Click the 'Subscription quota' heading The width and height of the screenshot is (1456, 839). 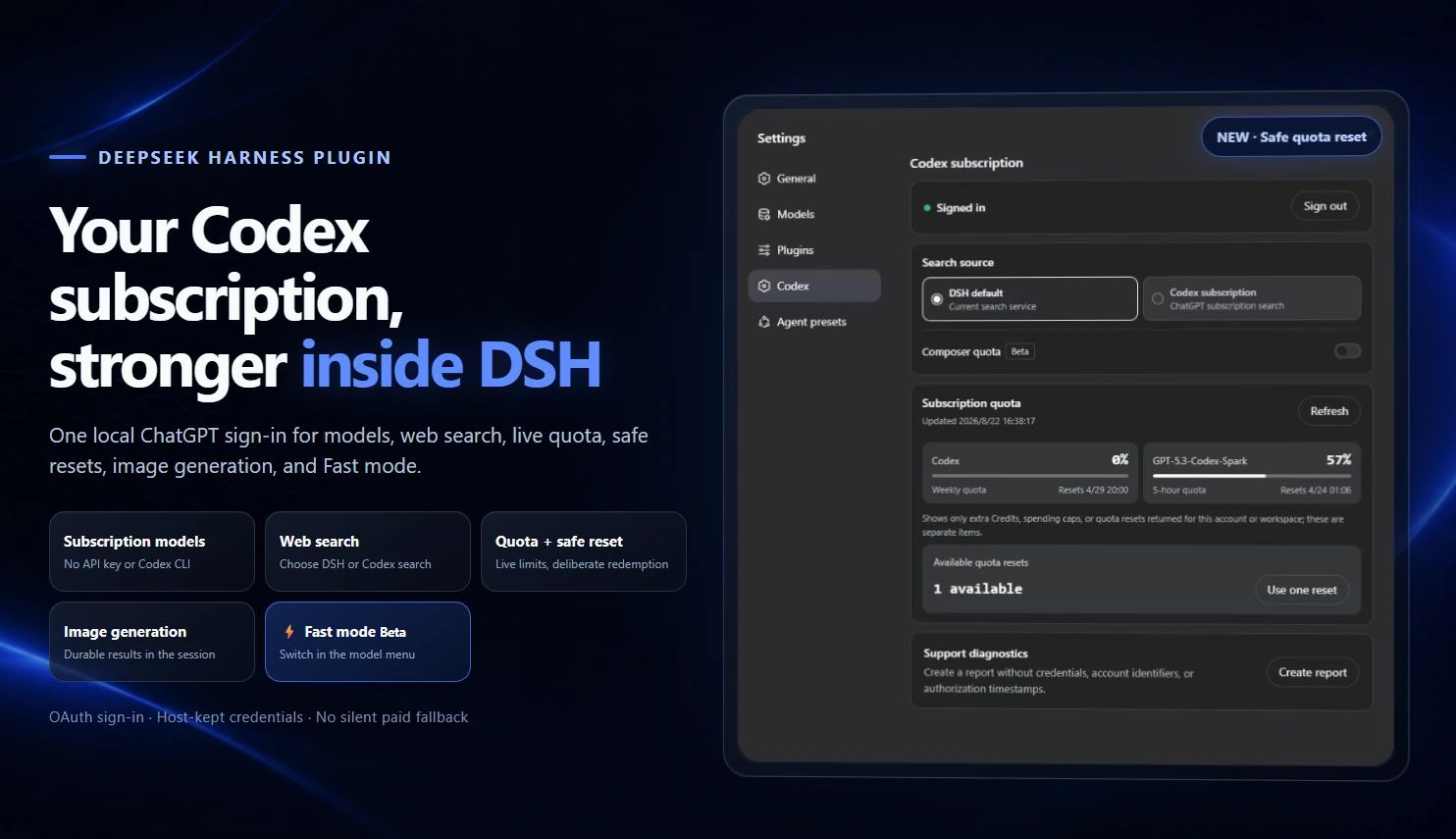971,403
